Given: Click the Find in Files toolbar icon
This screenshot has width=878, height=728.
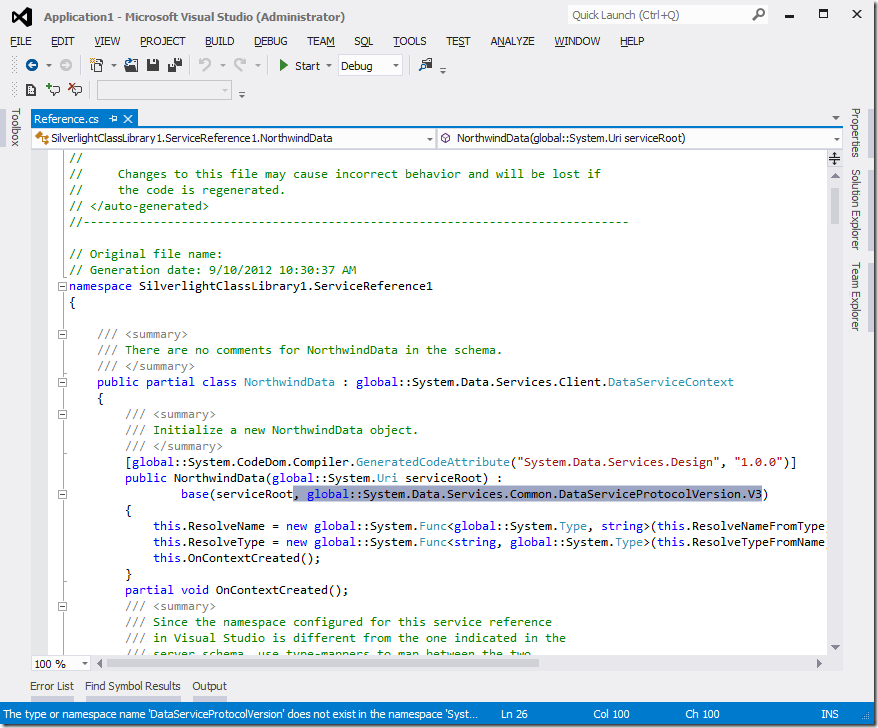Looking at the screenshot, I should 426,66.
